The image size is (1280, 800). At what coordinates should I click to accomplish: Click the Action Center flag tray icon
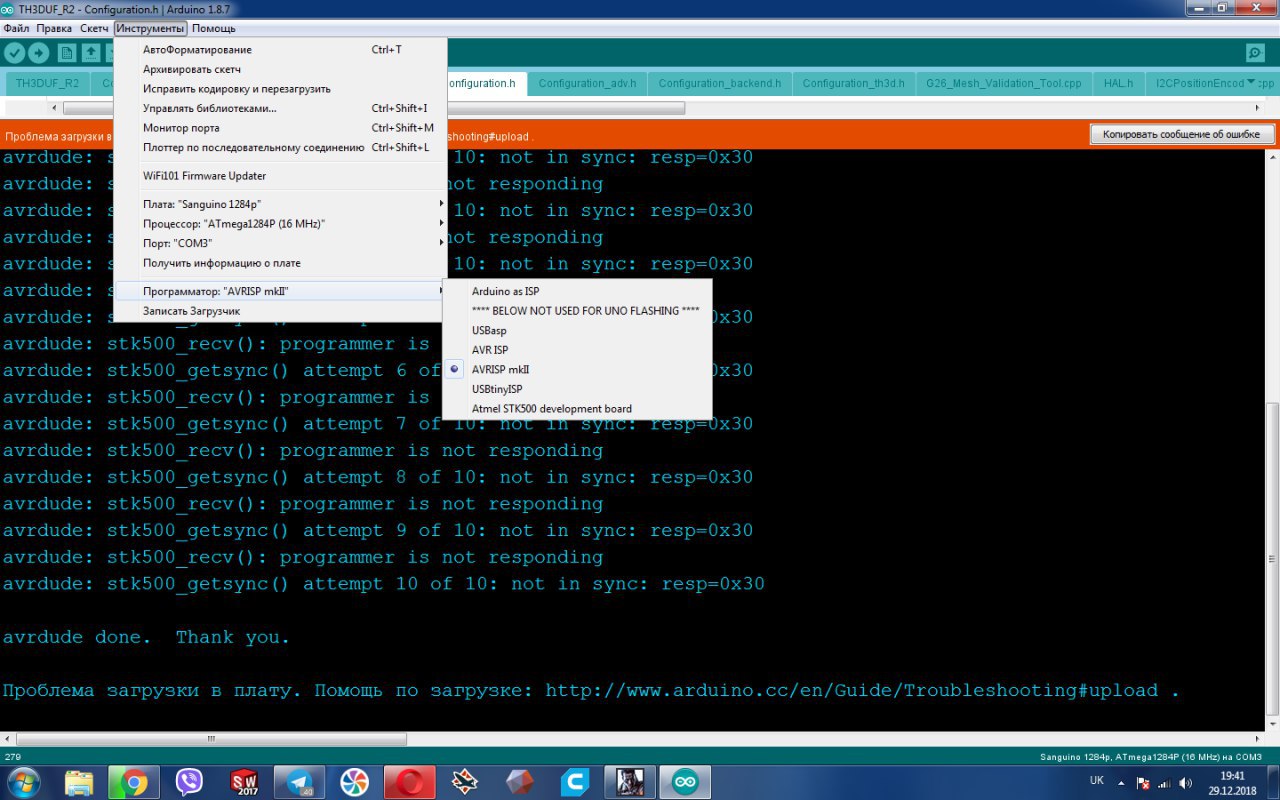coord(1144,782)
